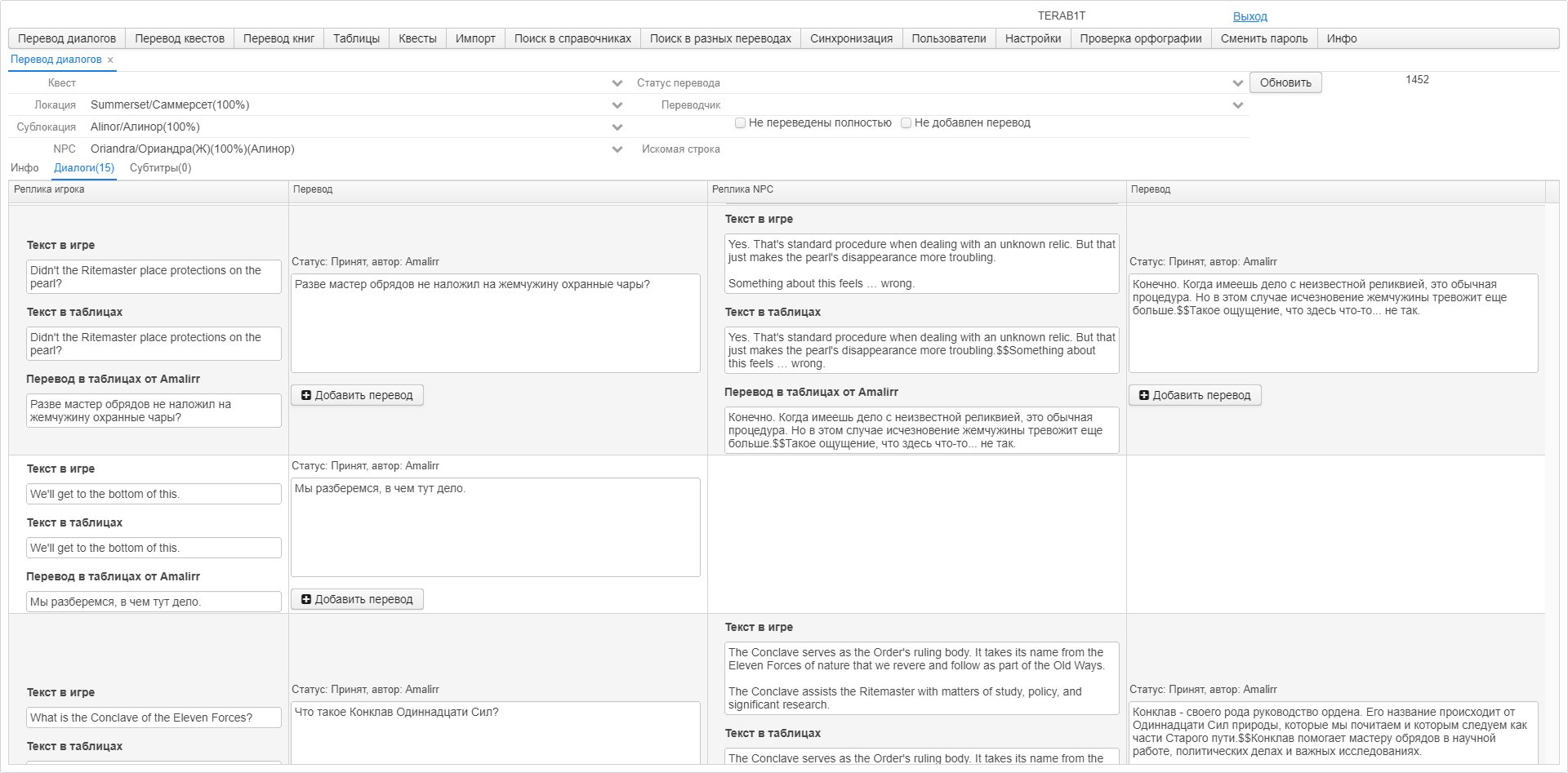Screen dimensions: 1568x773
Task: Open the Пользователи menu item
Action: coord(949,38)
